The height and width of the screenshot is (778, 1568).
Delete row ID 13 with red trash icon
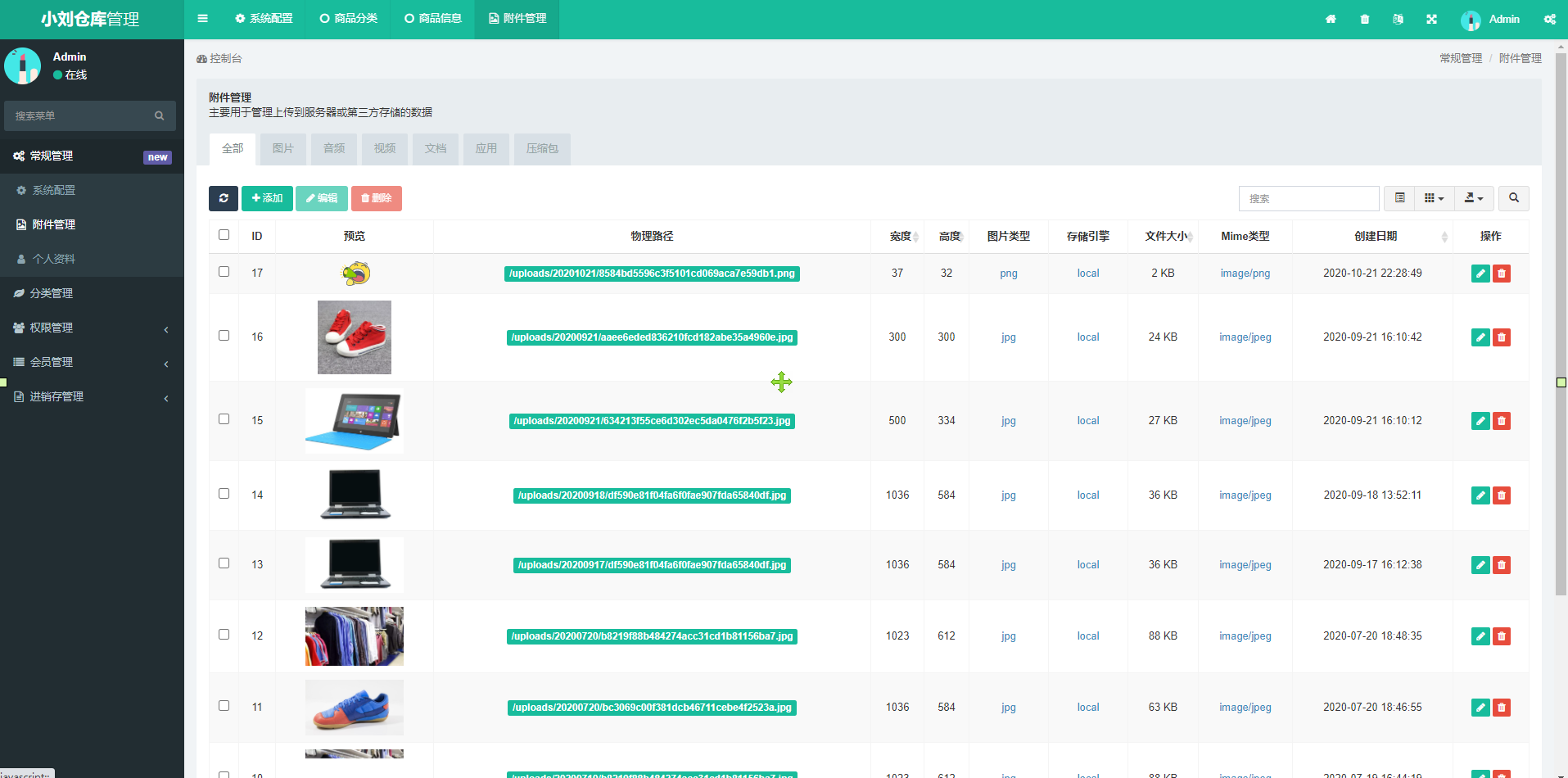click(1502, 565)
